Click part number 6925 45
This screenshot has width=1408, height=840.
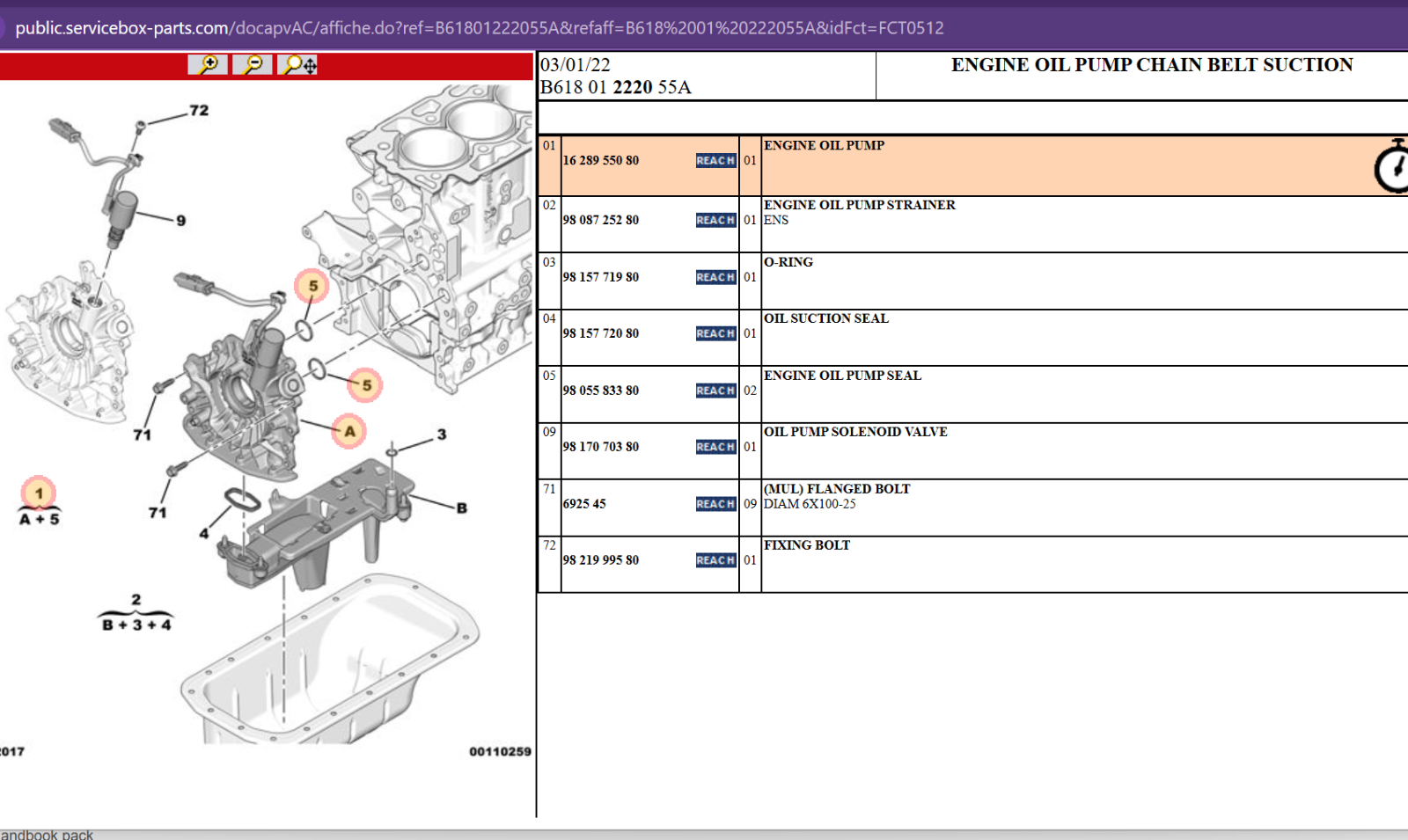click(x=584, y=504)
